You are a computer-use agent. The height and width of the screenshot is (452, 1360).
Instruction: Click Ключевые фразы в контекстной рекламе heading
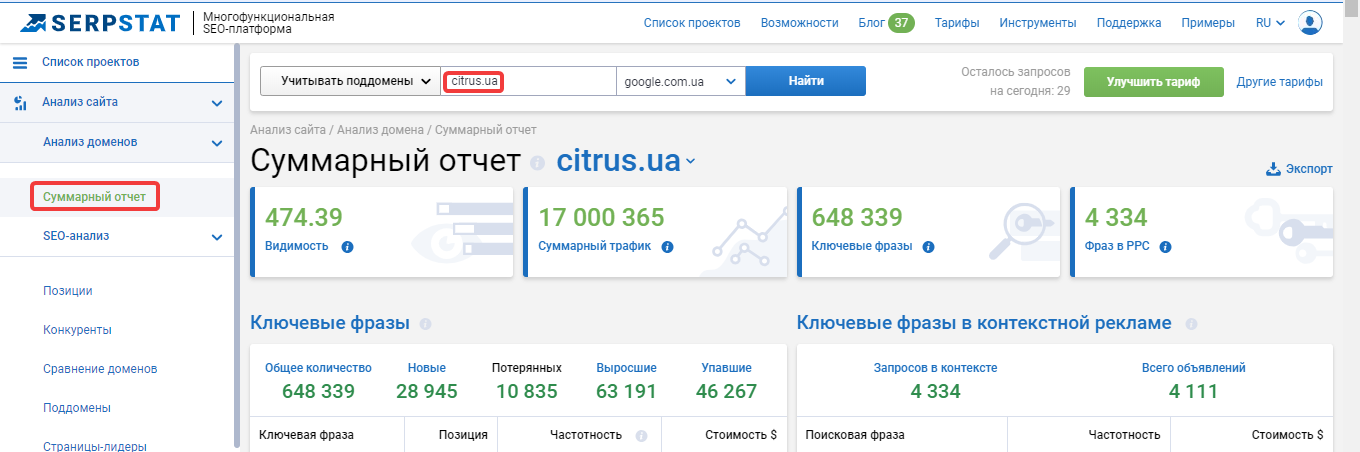click(x=984, y=323)
